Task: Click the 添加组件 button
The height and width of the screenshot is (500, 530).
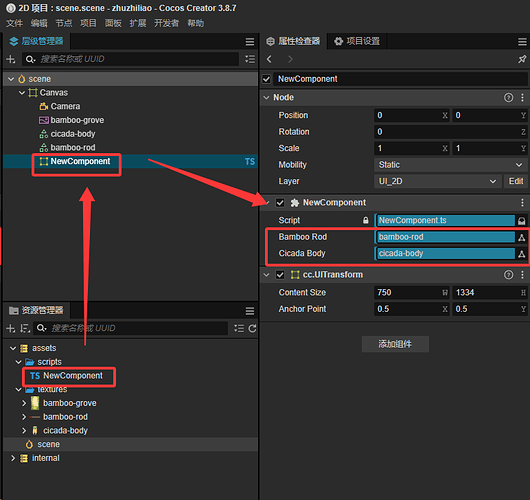Action: coord(395,344)
